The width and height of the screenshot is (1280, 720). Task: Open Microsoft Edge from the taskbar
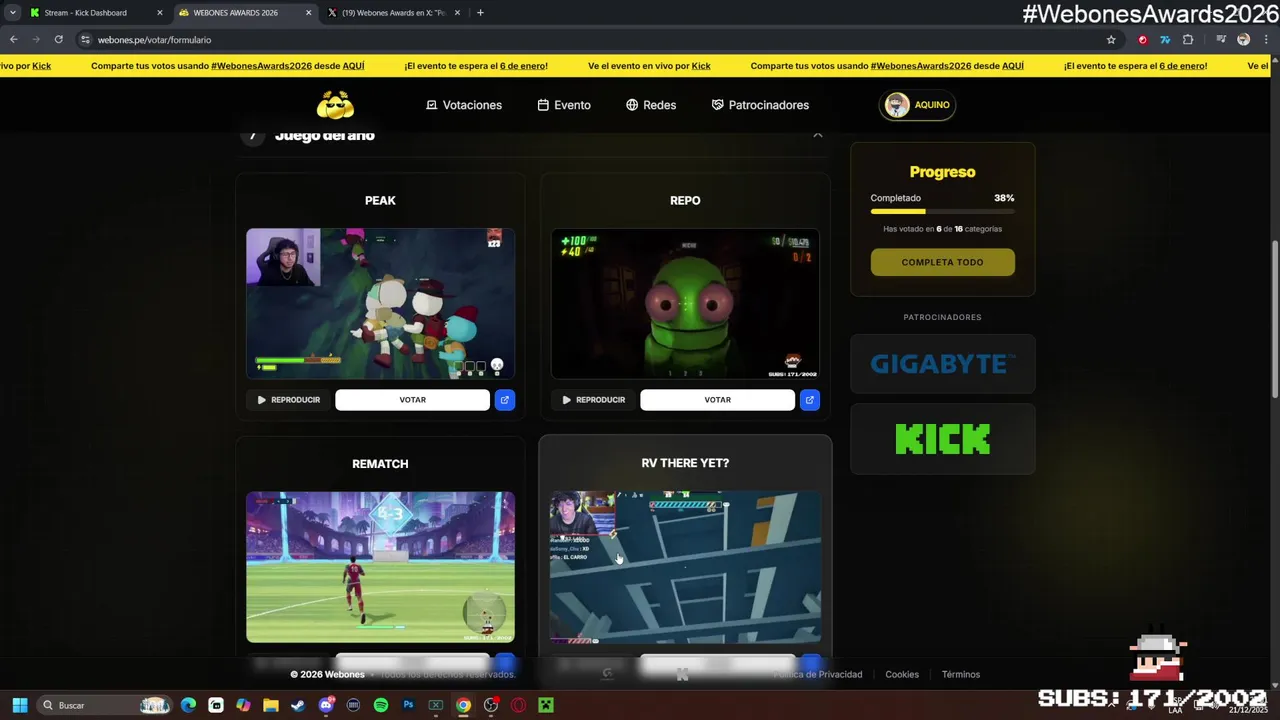click(189, 705)
